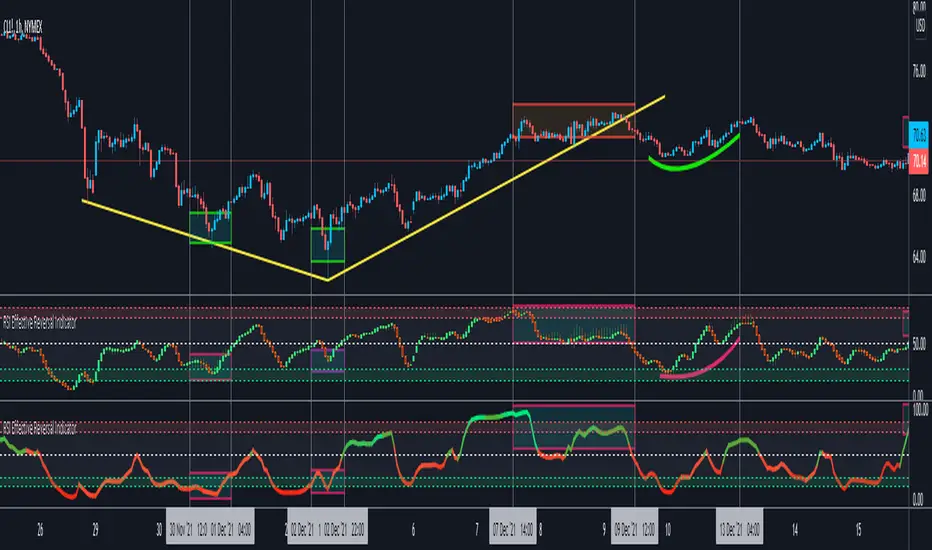Click the upper RSI Effective Reversal Indicator label
This screenshot has width=932, height=550.
point(40,323)
